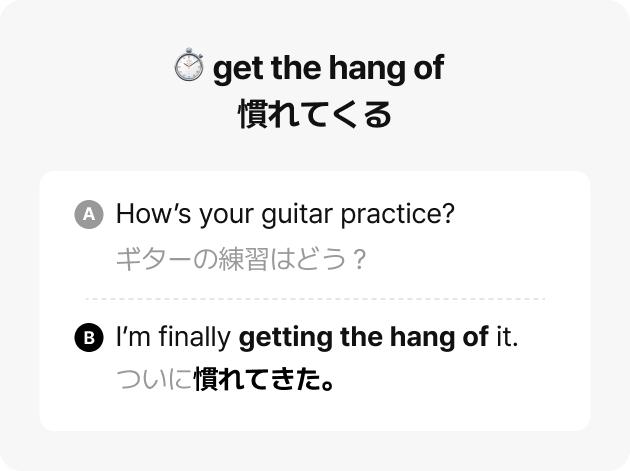Click the stopwatch icon beside the title

pyautogui.click(x=189, y=65)
